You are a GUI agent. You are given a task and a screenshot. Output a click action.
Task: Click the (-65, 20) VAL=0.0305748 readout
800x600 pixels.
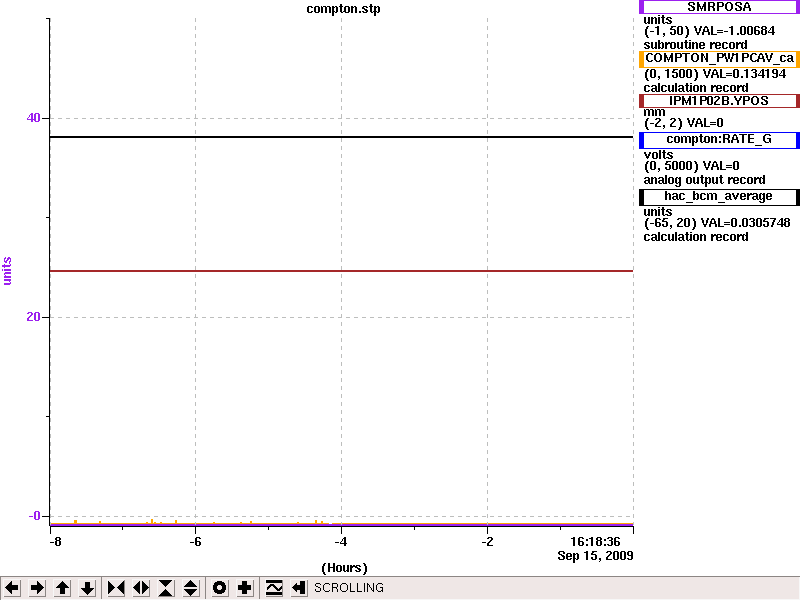tap(717, 222)
